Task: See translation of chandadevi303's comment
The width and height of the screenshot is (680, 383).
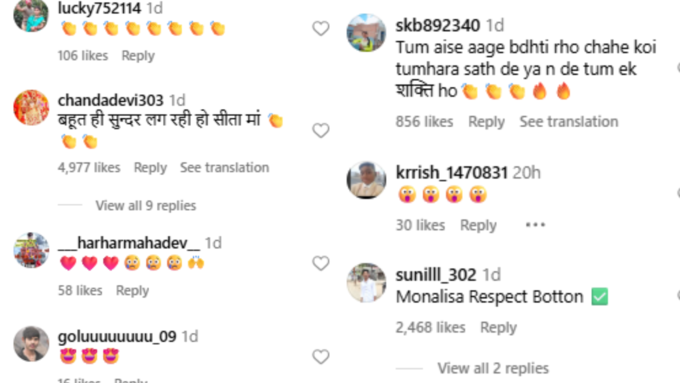Action: [x=225, y=167]
